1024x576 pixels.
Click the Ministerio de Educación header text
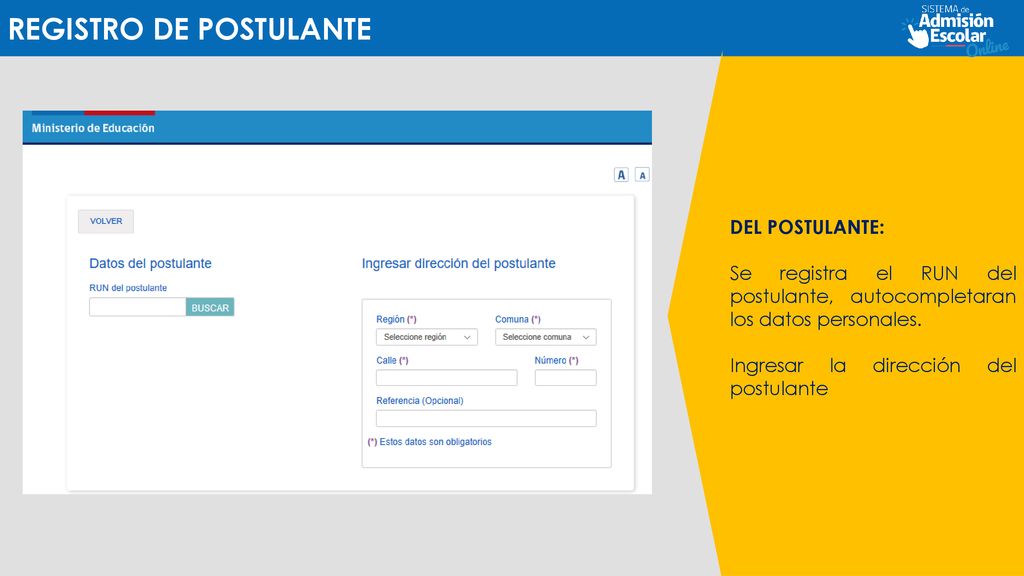(93, 128)
